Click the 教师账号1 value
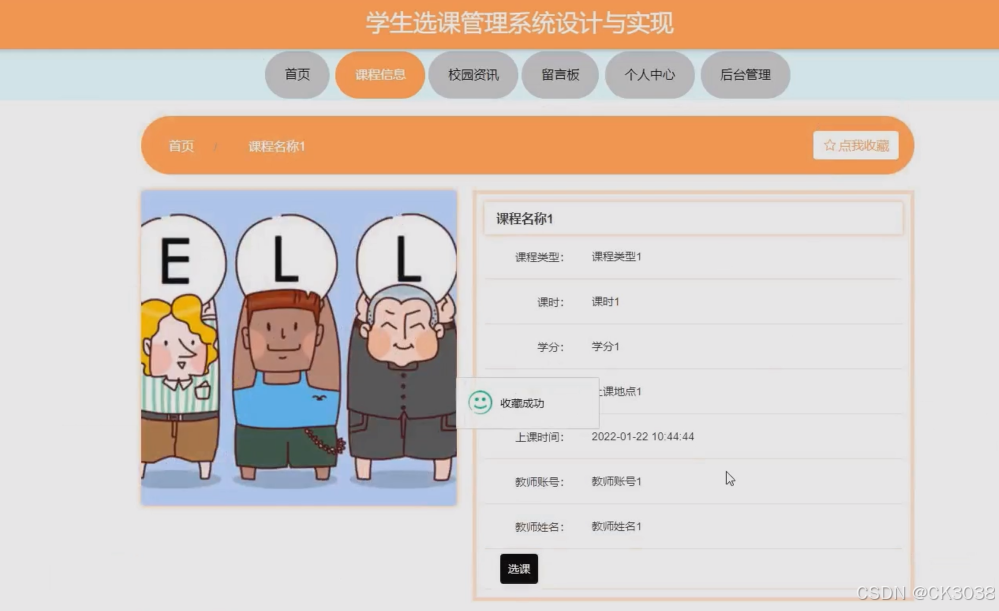 pos(616,481)
